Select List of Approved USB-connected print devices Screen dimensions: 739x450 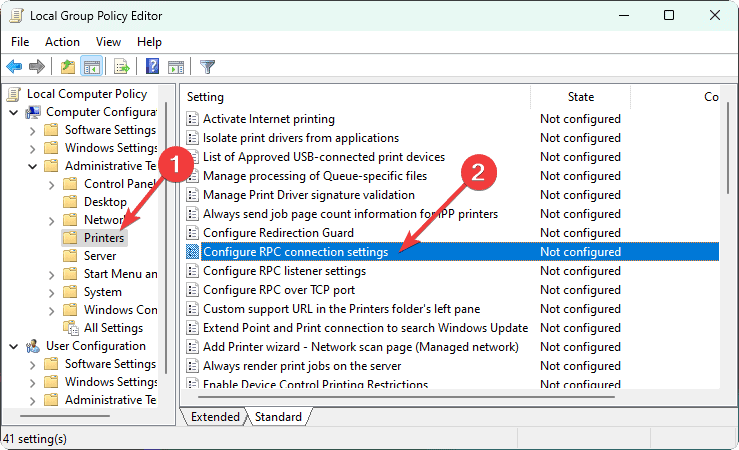pos(324,157)
